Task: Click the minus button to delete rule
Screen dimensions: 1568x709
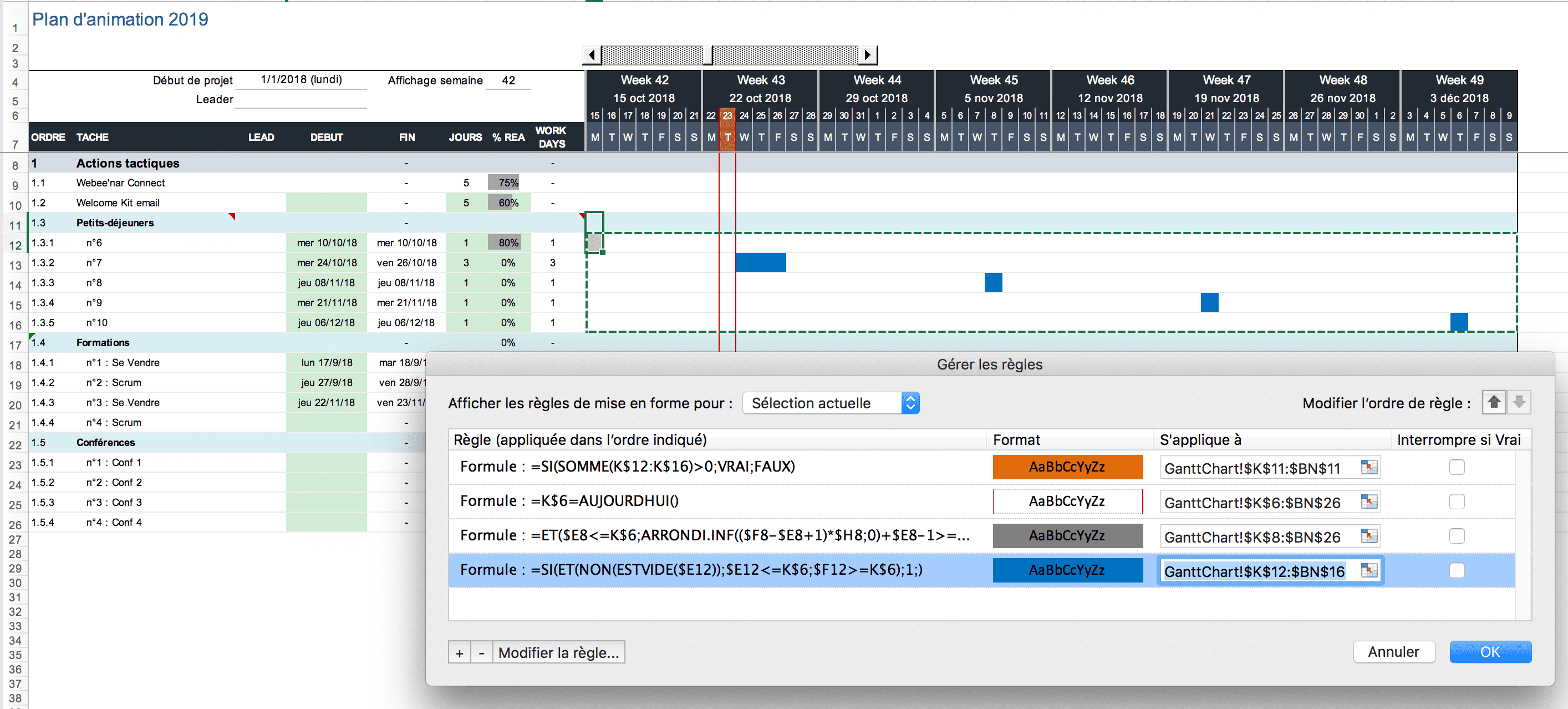Action: 481,653
